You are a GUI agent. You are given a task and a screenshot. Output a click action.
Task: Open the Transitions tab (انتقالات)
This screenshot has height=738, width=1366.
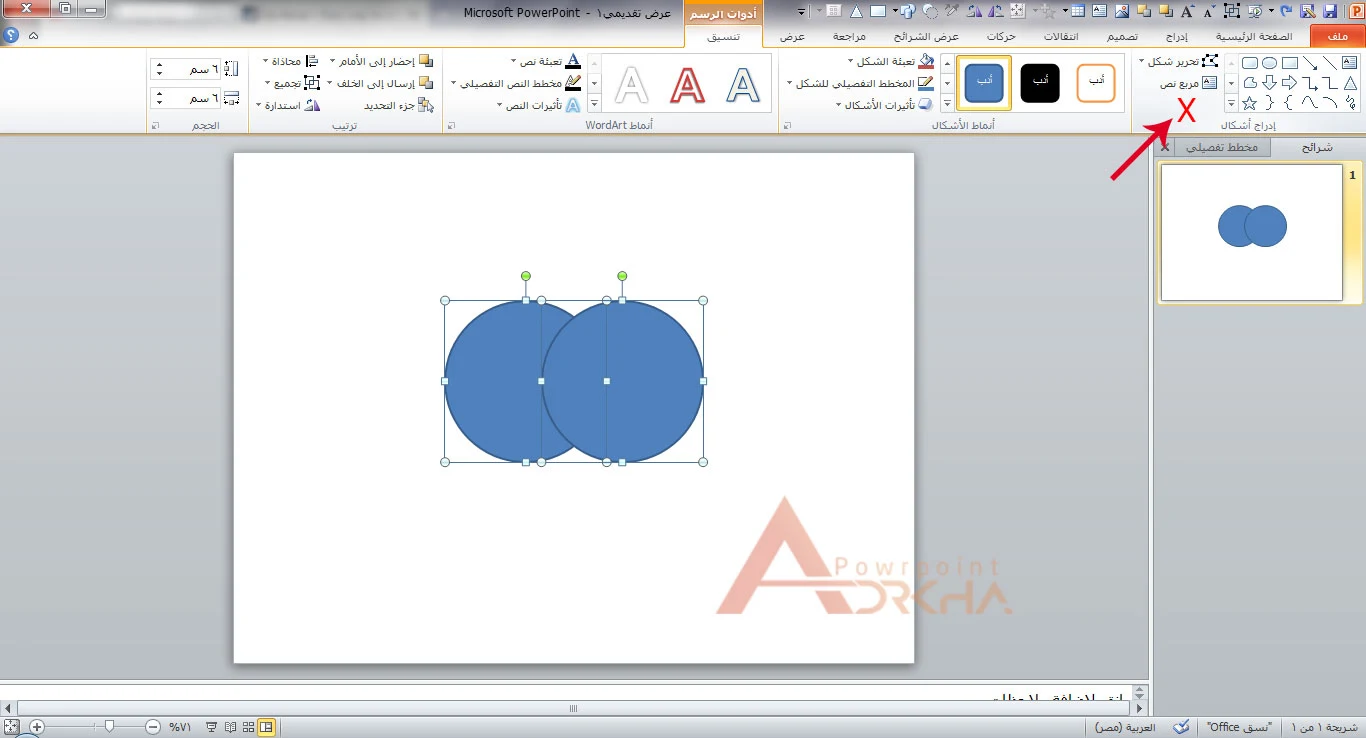1061,36
